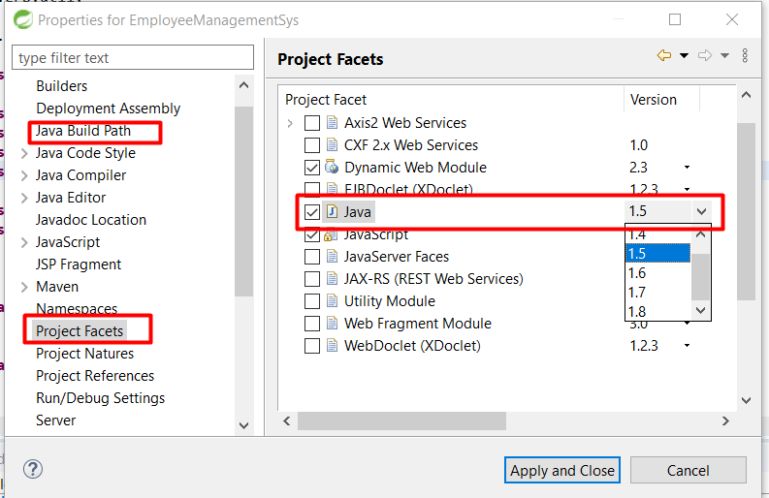
Task: Enable the Utility Module checkbox
Action: pos(312,301)
